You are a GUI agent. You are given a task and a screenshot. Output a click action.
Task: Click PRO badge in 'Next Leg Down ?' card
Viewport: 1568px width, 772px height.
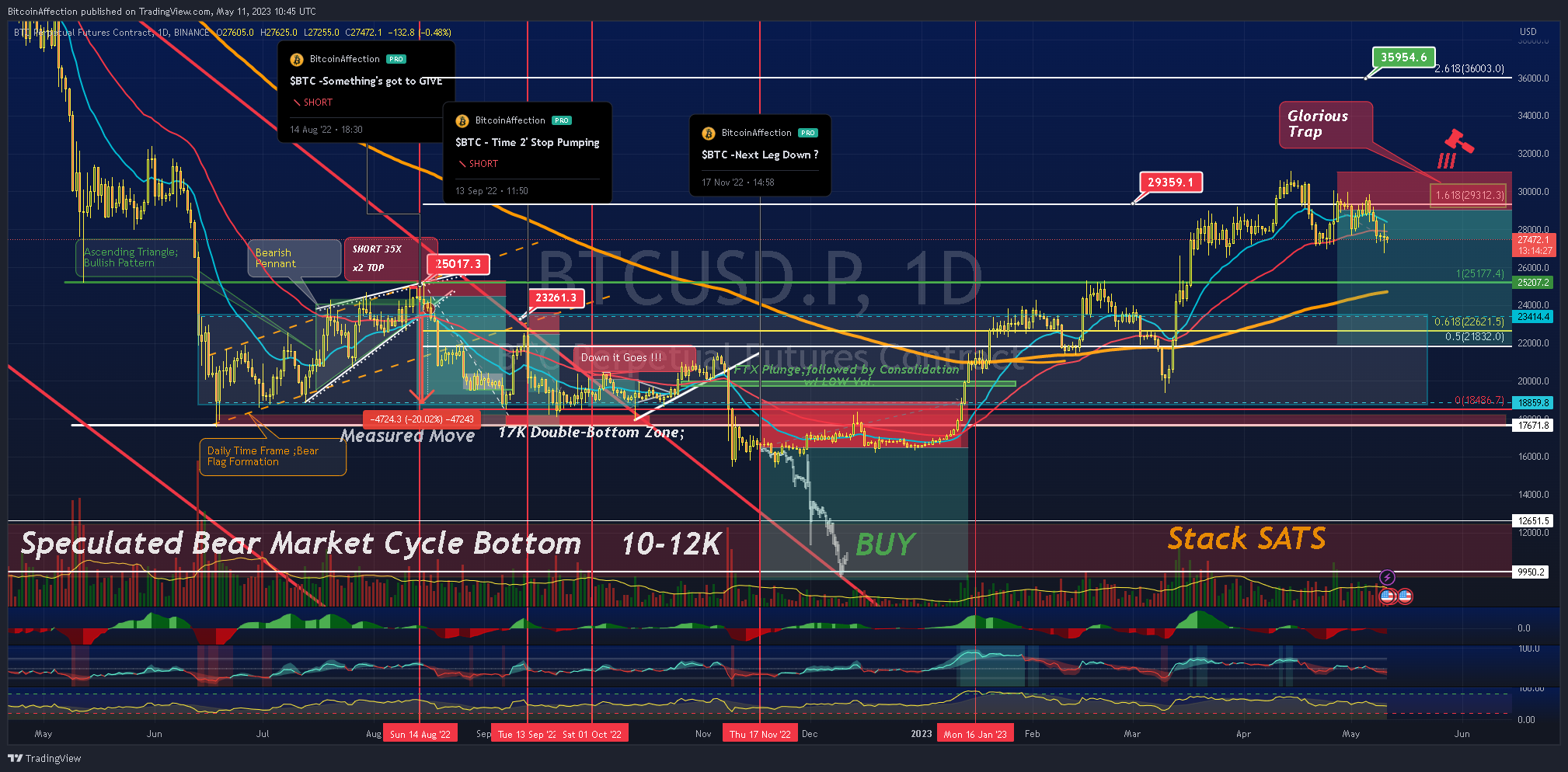(808, 133)
